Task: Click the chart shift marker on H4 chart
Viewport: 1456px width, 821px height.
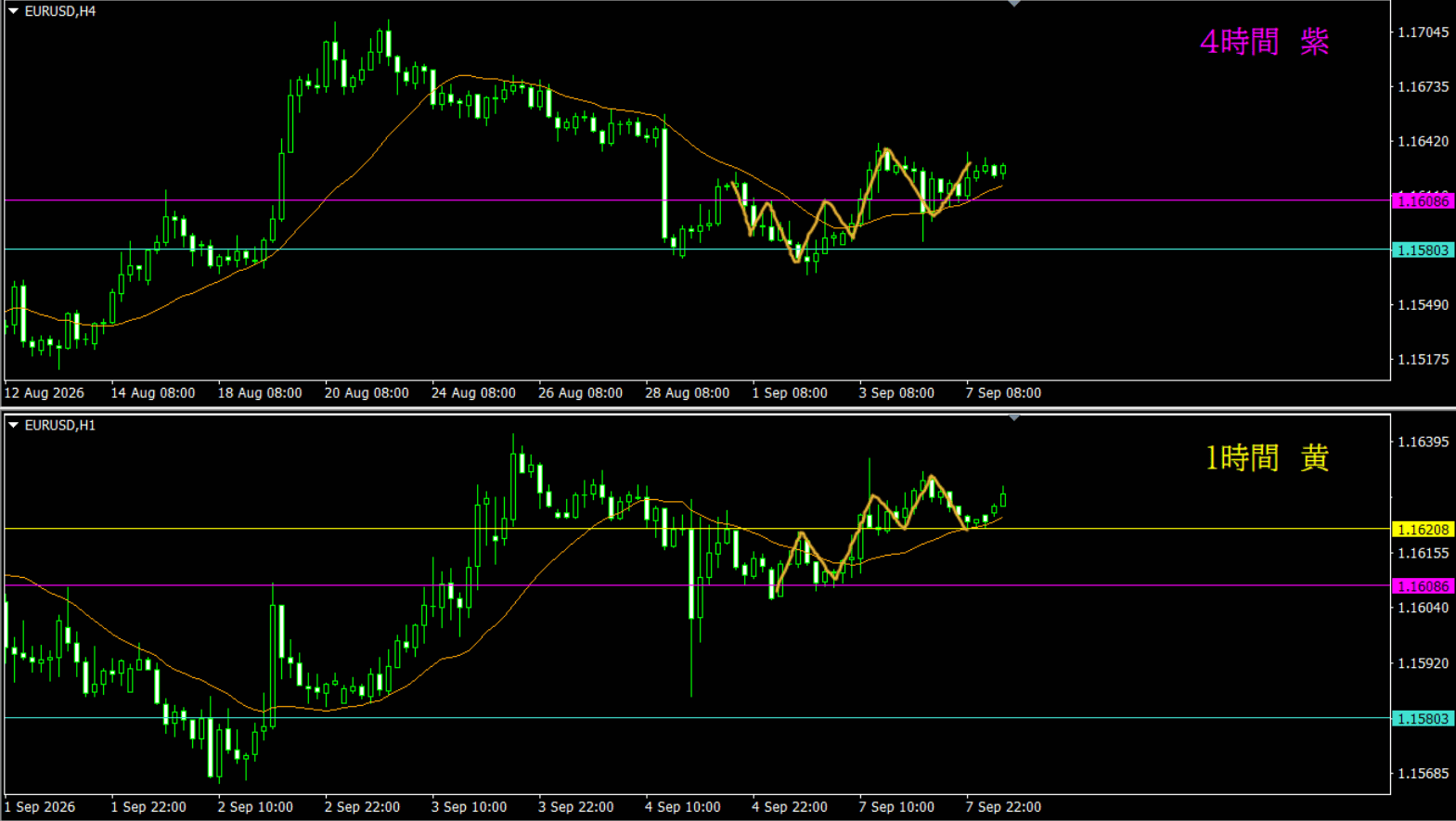Action: click(1014, 4)
